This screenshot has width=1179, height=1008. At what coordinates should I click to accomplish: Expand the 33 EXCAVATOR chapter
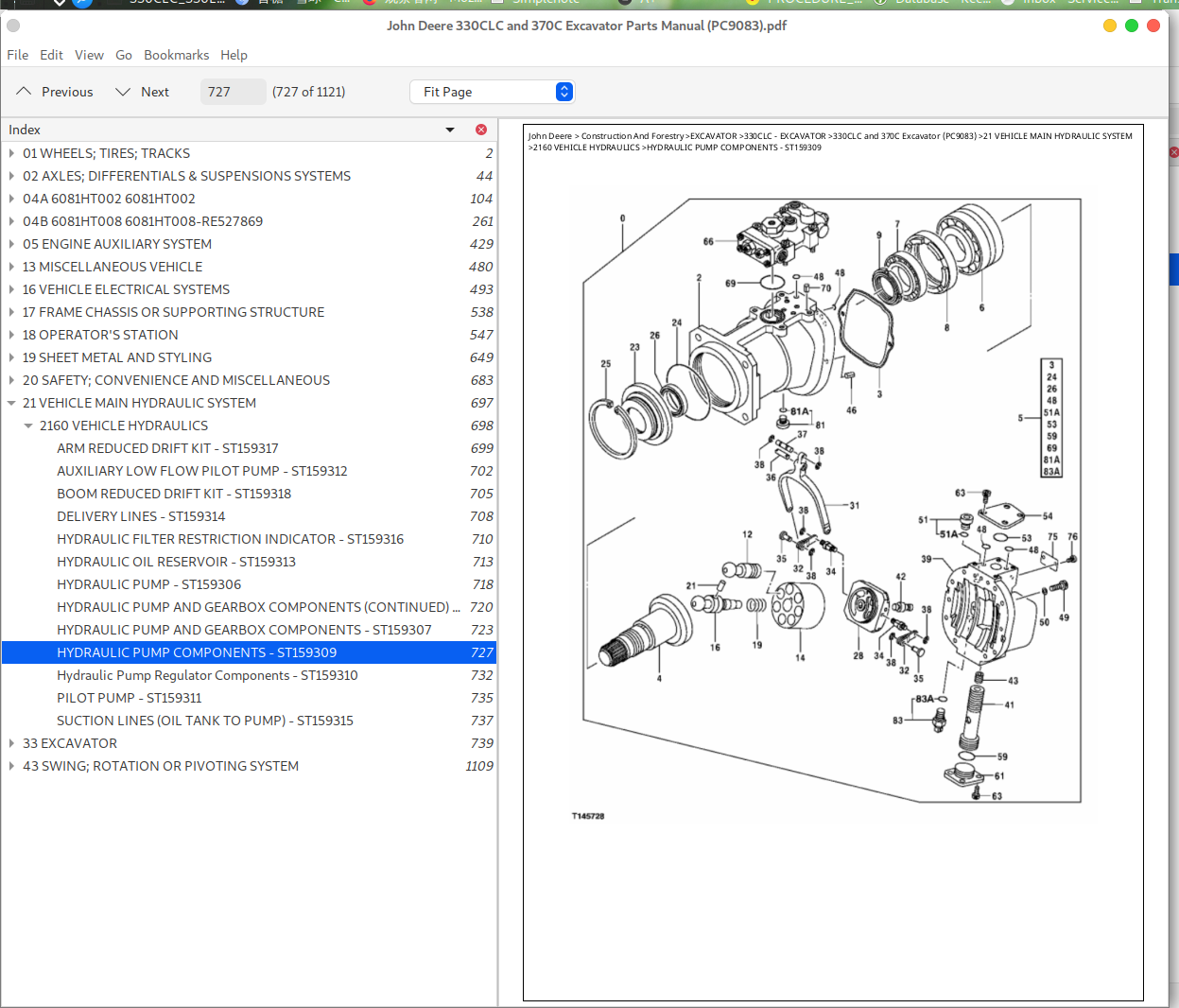tap(11, 743)
